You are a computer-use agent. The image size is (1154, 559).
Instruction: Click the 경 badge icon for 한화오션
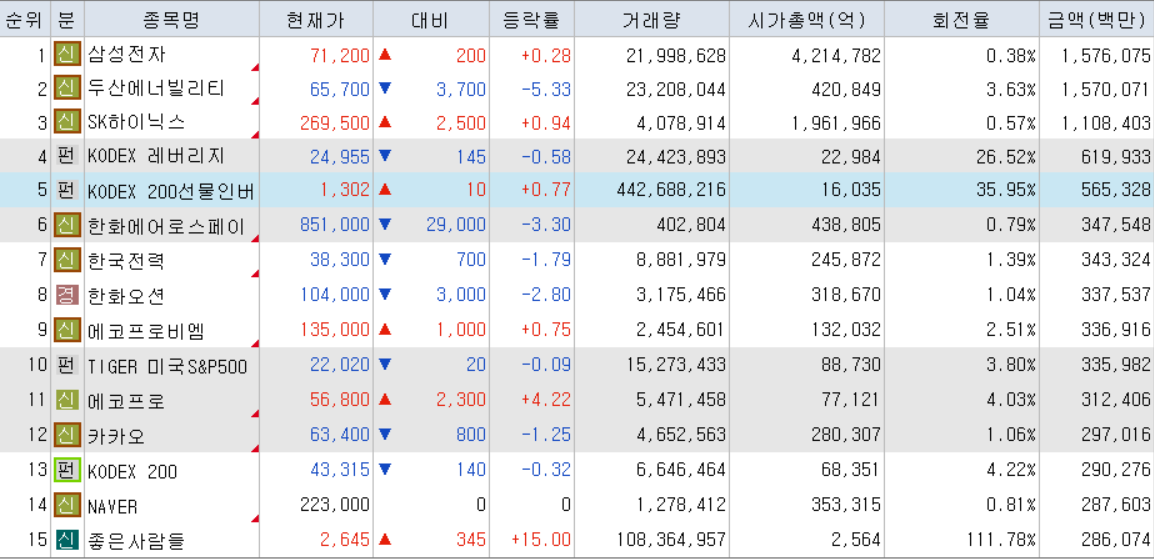(67, 295)
